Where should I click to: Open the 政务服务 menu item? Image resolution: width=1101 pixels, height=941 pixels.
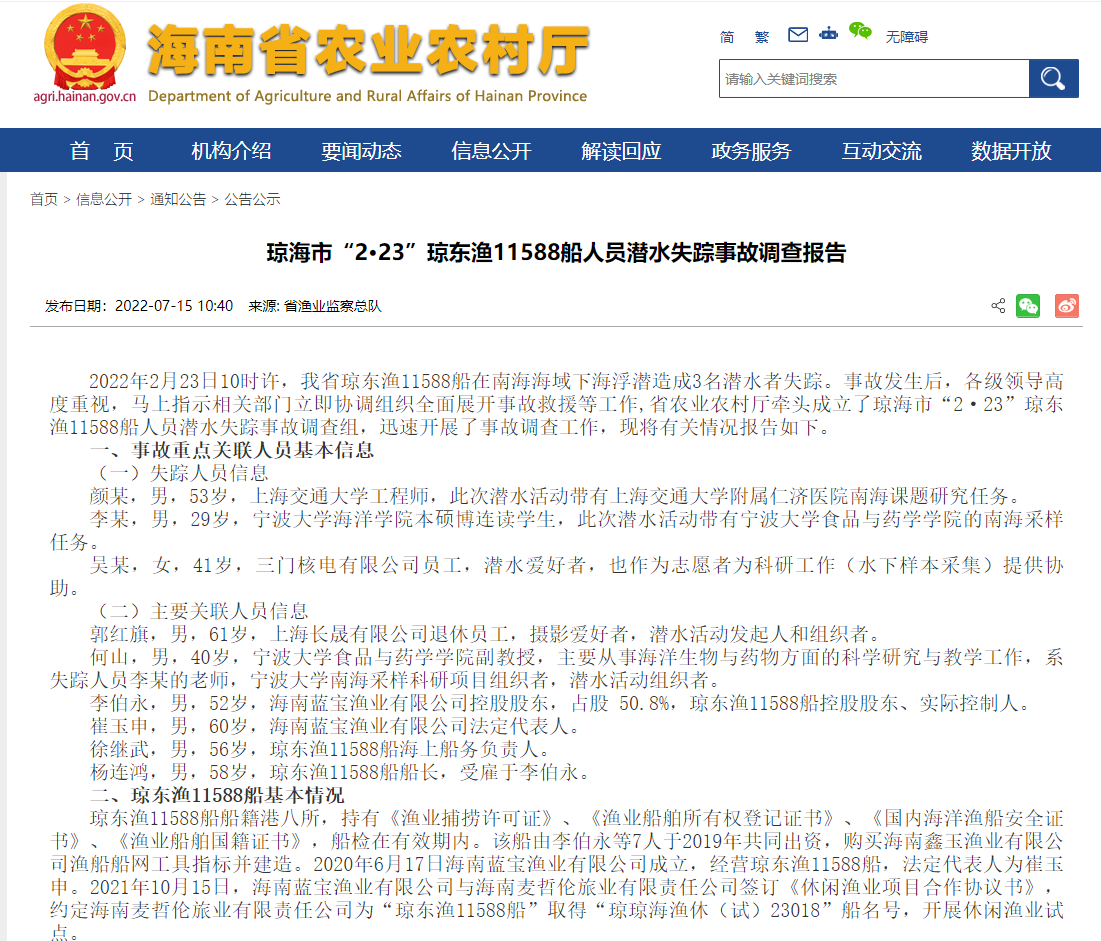click(x=751, y=150)
